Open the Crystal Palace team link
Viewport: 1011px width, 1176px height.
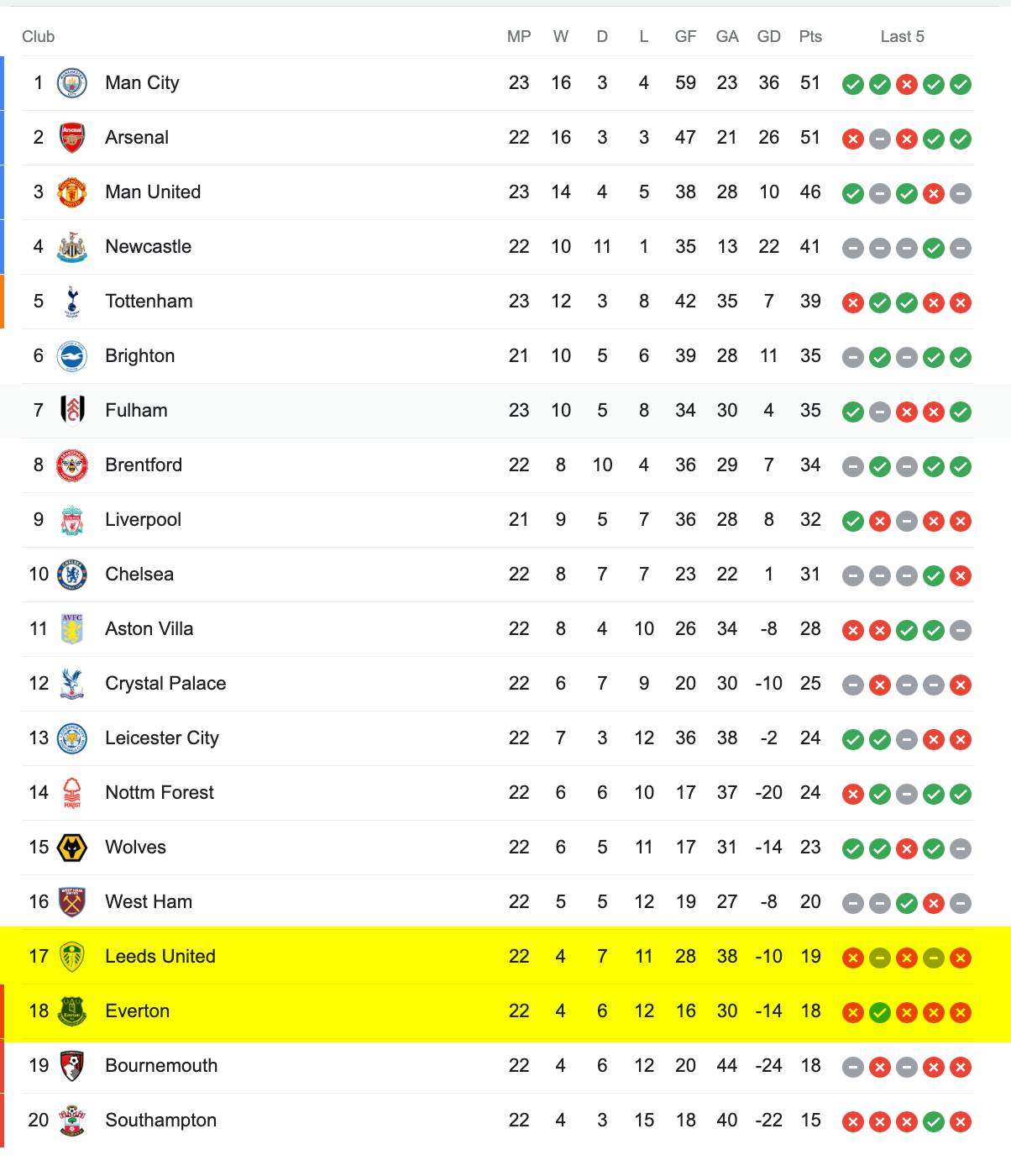point(165,684)
